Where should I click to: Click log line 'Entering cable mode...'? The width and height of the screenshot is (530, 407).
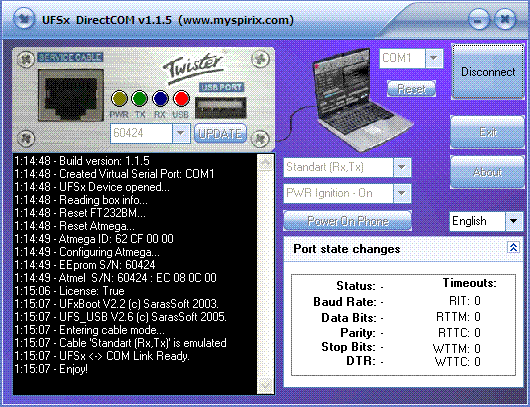90,330
